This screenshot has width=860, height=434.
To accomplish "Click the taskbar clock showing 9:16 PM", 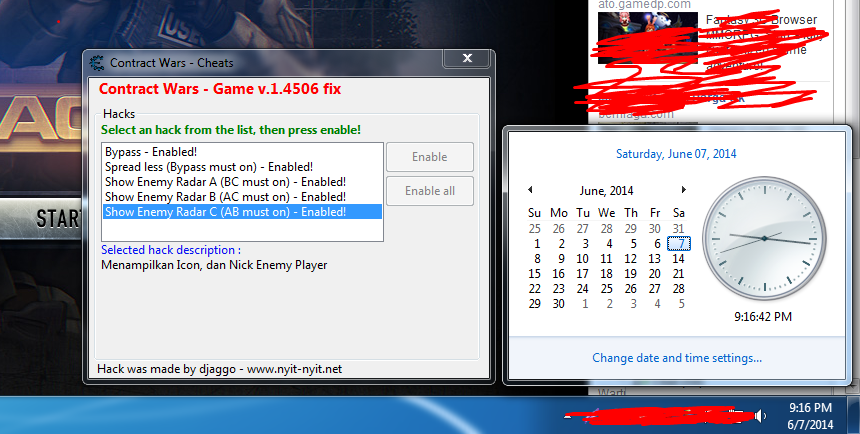I will click(810, 415).
